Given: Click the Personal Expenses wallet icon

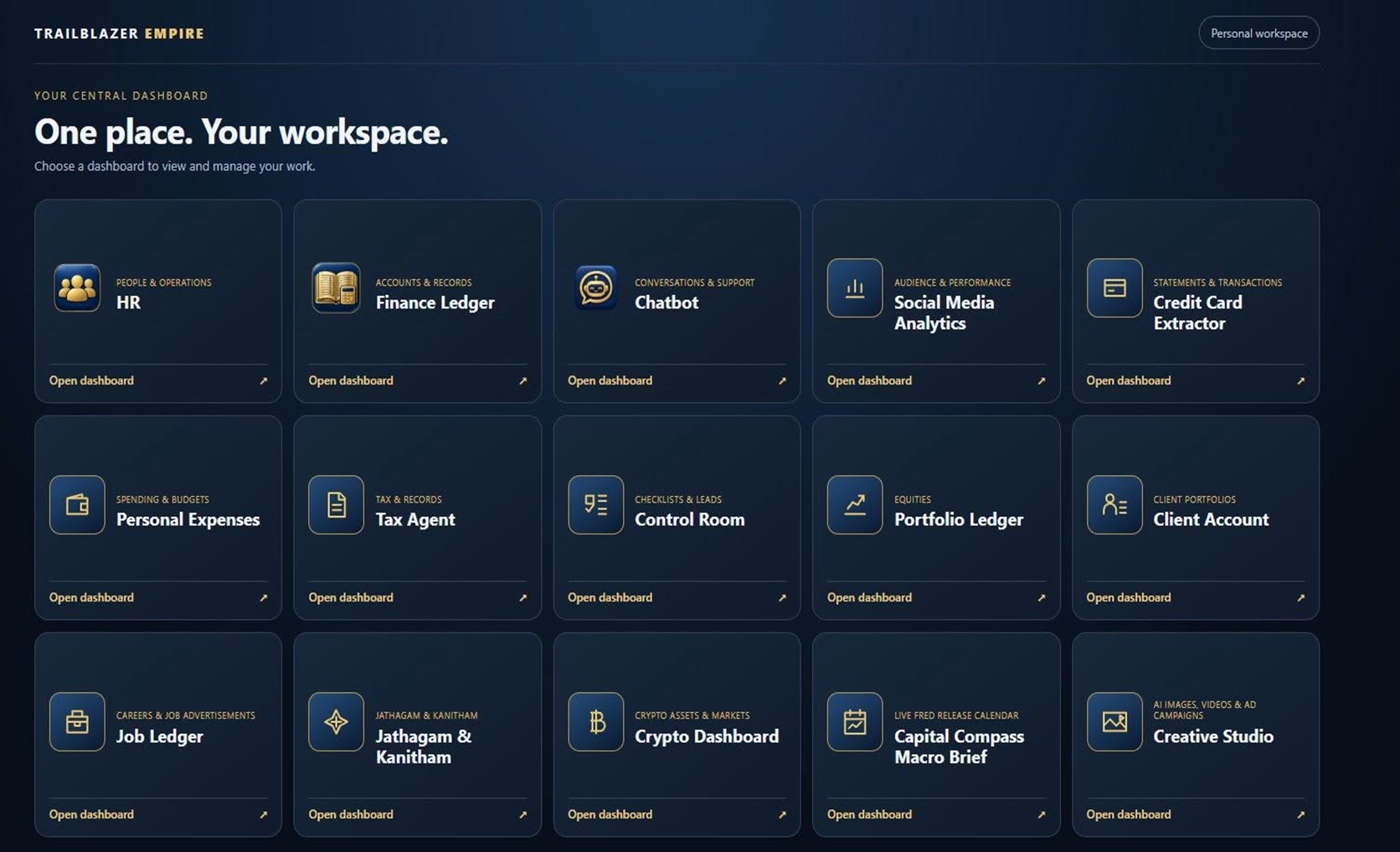Looking at the screenshot, I should pos(77,504).
